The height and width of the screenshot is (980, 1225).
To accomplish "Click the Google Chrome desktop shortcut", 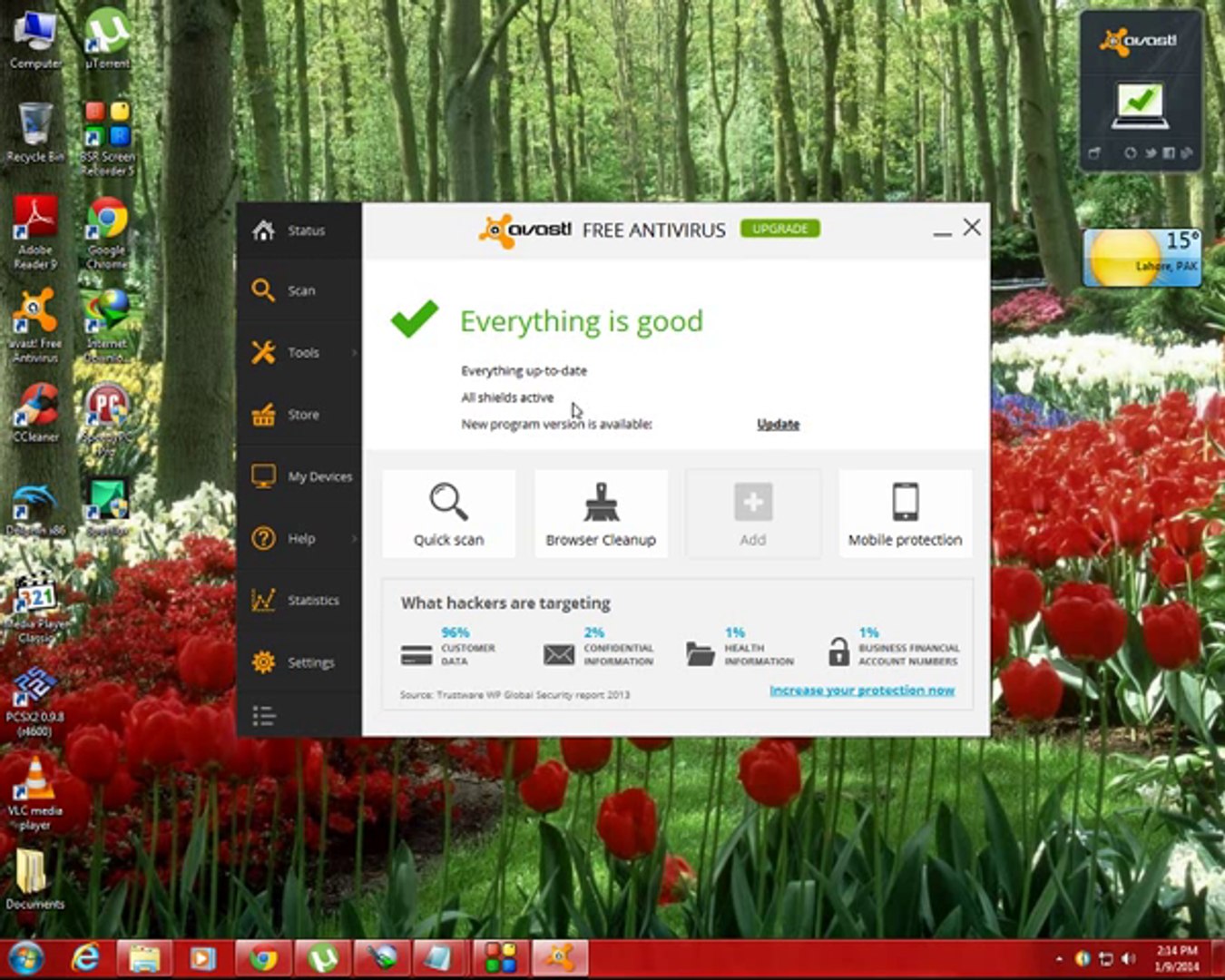I will 107,232.
